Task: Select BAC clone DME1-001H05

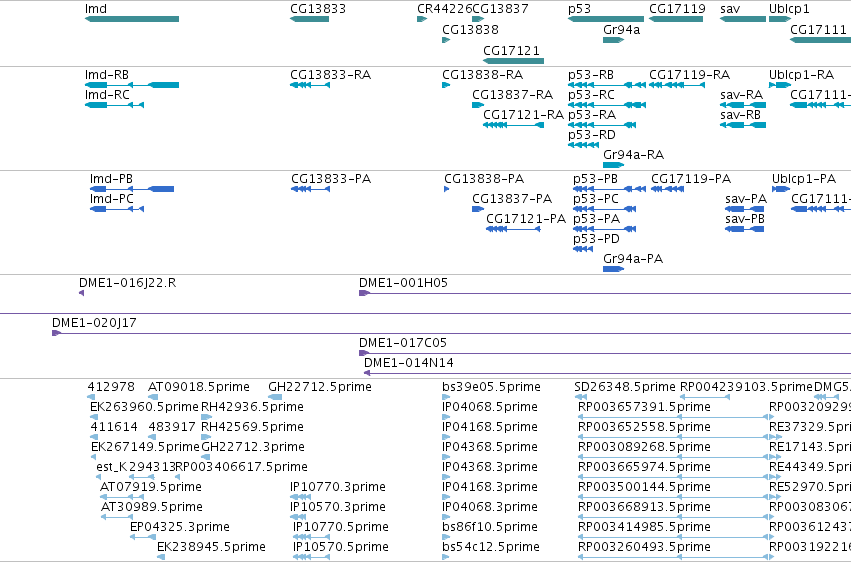Action: pos(605,293)
